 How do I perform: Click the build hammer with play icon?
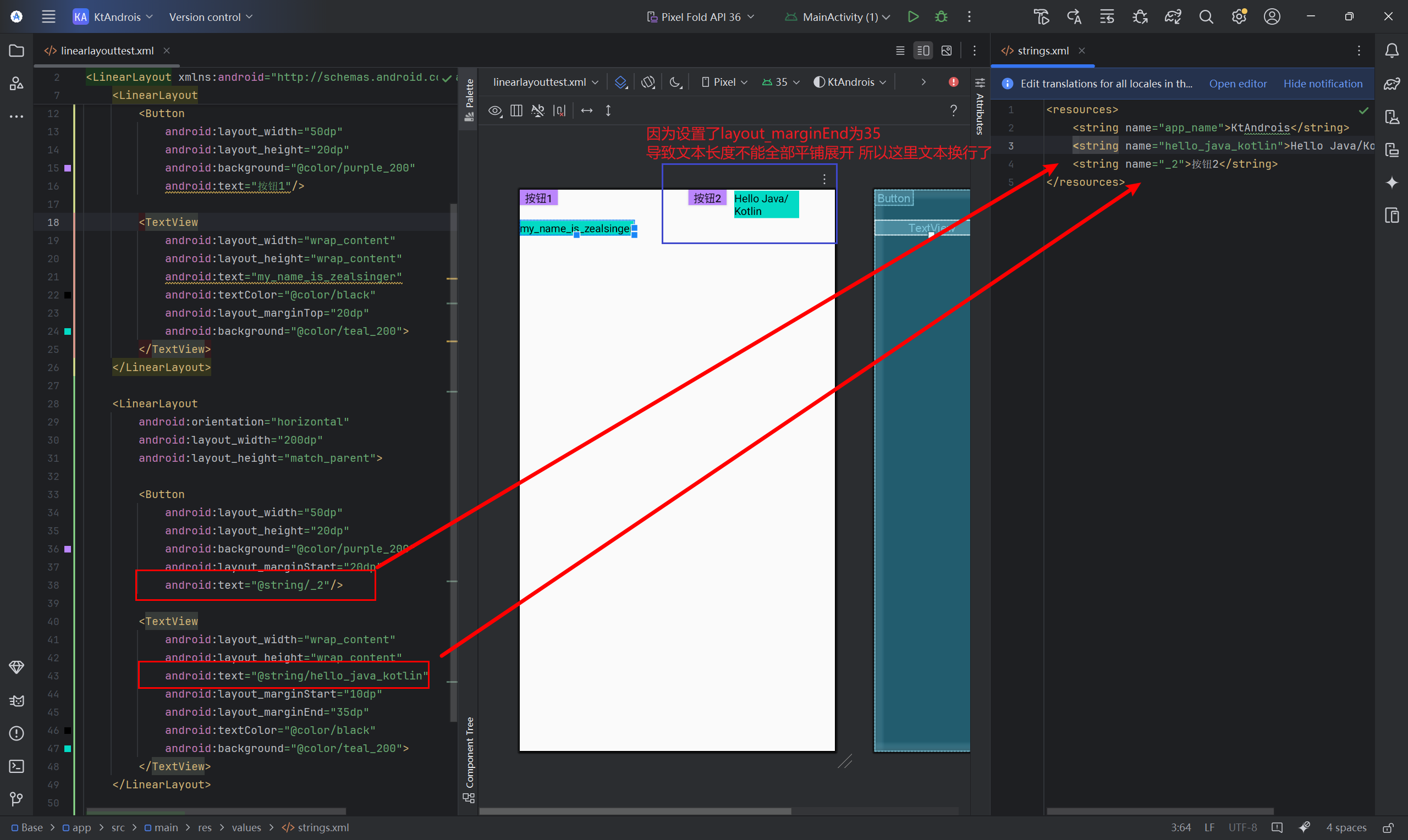(x=1041, y=17)
